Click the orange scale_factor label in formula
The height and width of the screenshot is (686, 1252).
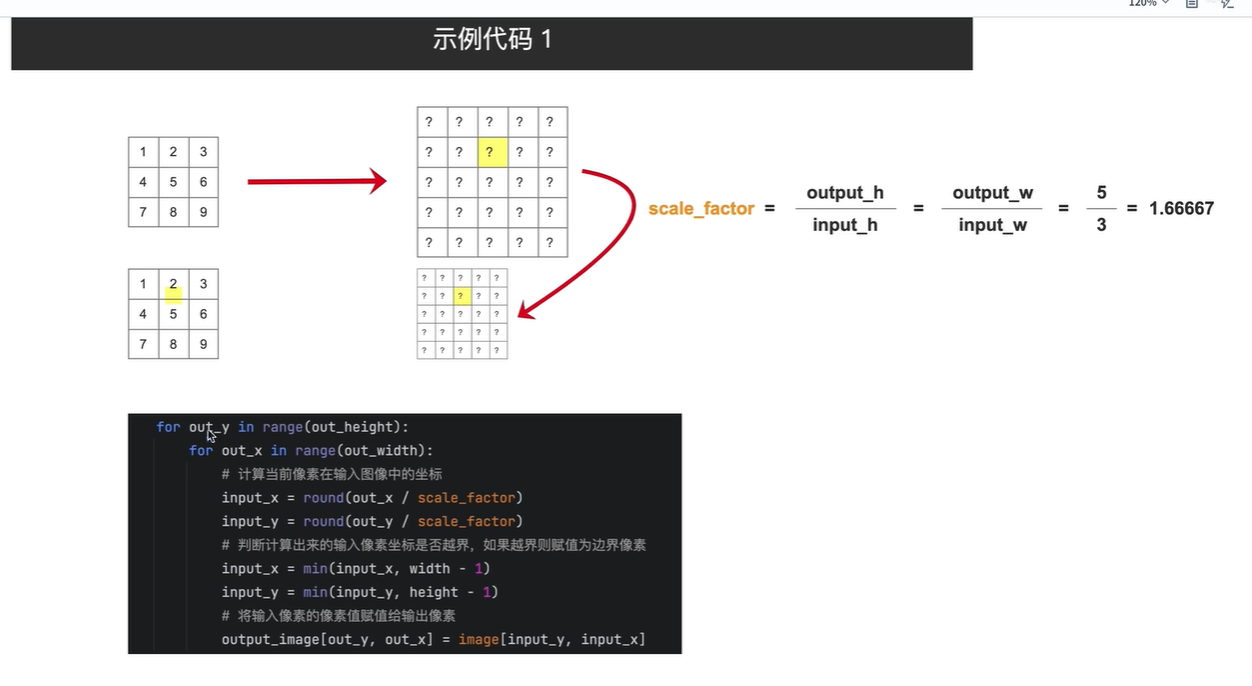pos(701,209)
